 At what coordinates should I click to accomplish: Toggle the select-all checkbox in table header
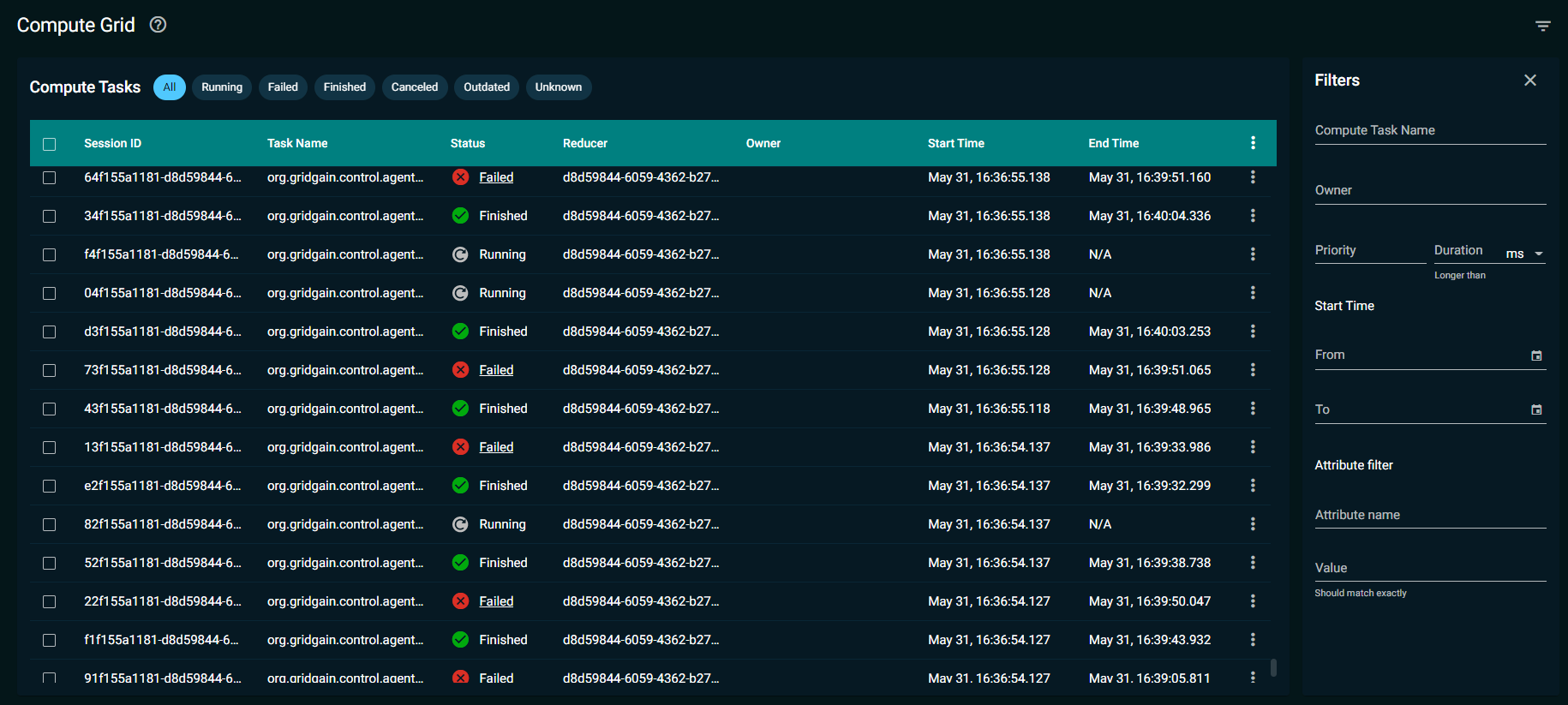[x=50, y=144]
